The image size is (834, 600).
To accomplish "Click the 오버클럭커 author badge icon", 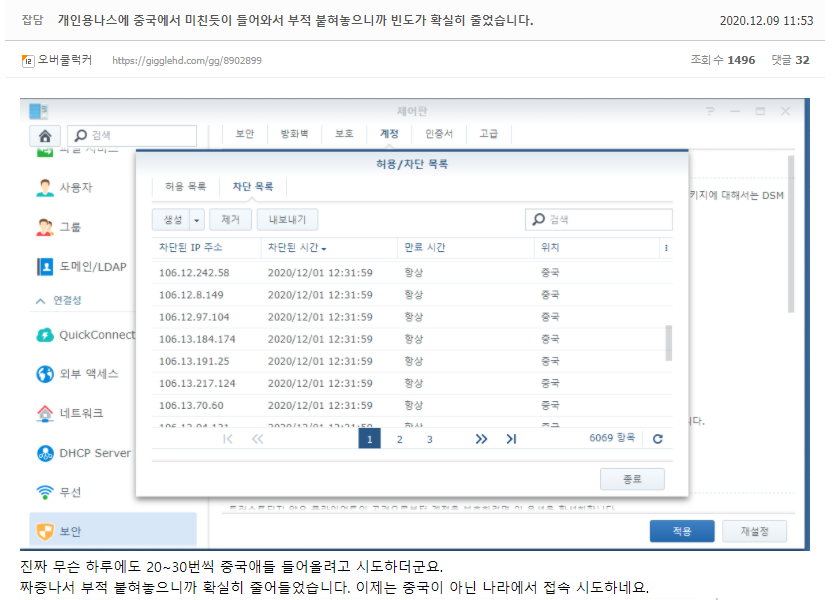I will tap(28, 61).
